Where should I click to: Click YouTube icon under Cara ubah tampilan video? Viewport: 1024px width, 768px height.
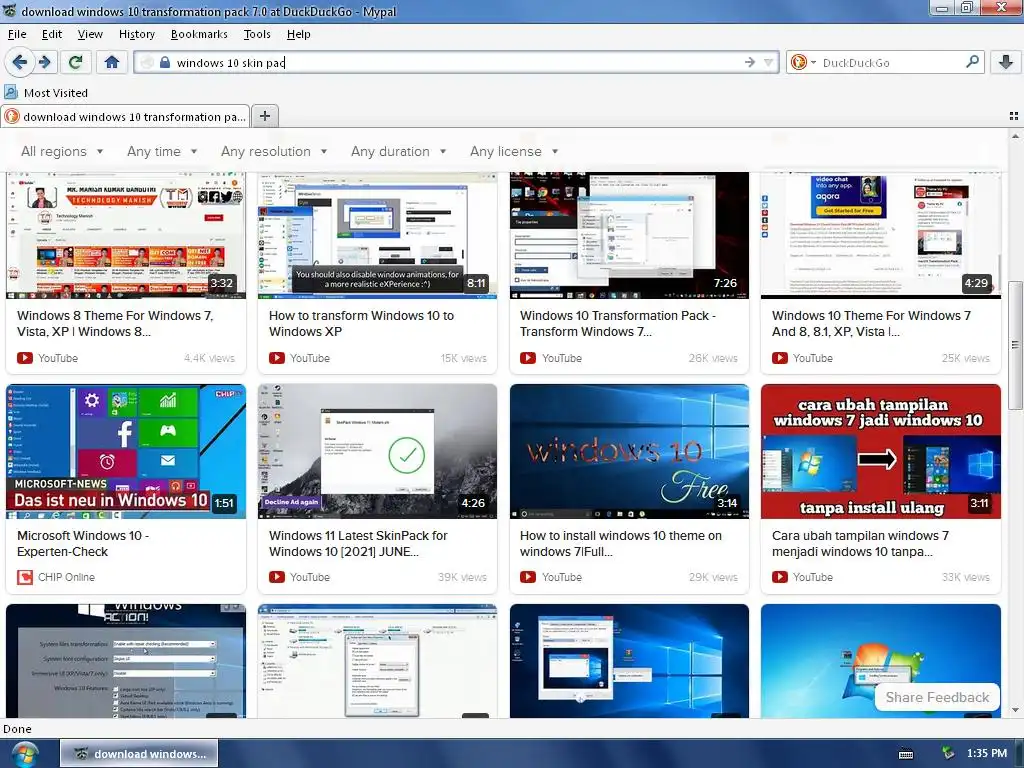click(x=780, y=577)
